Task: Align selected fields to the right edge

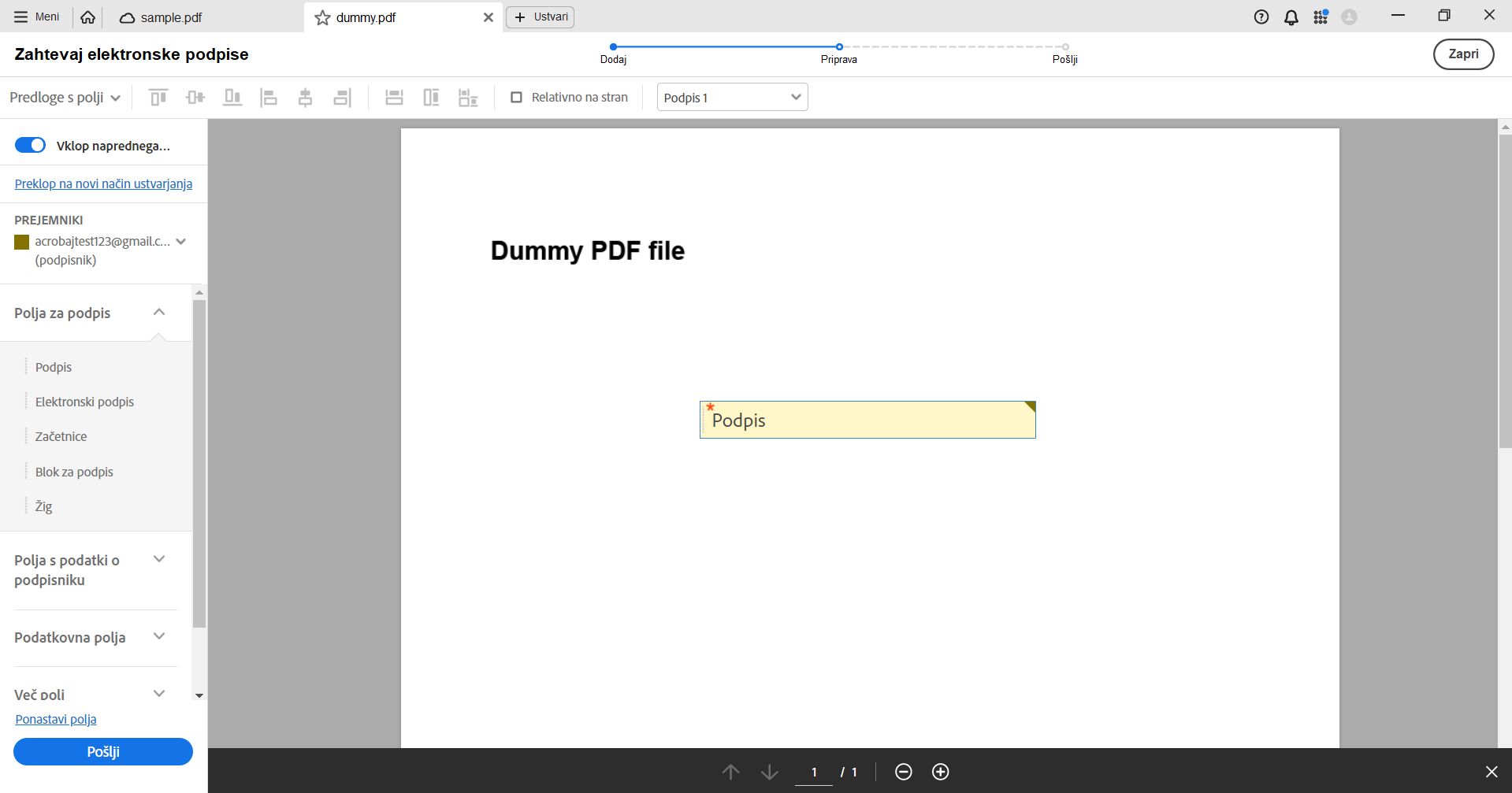Action: [x=342, y=98]
